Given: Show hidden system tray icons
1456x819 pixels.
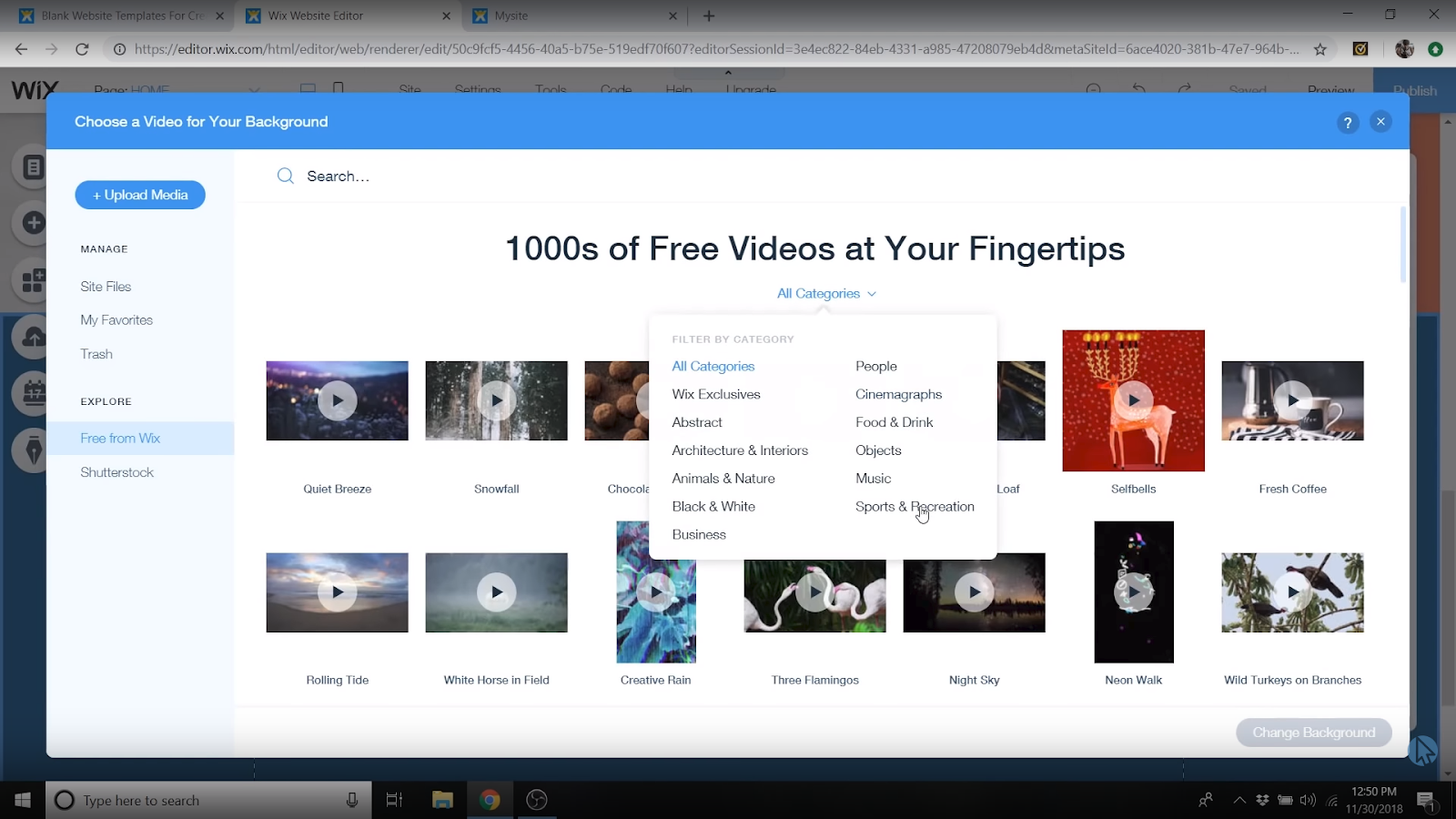Looking at the screenshot, I should pos(1239,800).
